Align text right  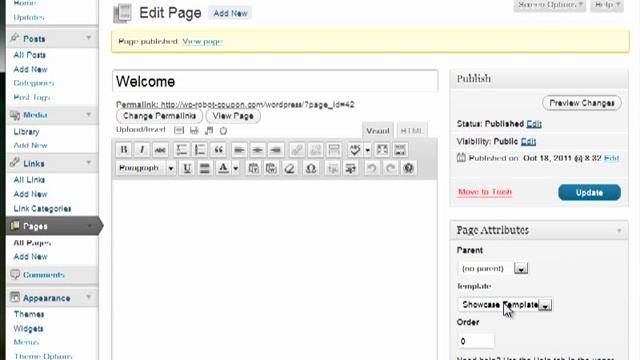276,149
